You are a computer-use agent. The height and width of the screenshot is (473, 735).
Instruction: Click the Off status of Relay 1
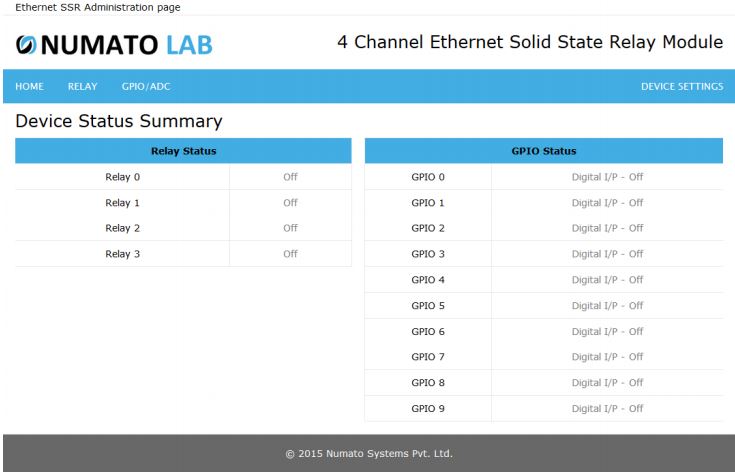click(290, 203)
